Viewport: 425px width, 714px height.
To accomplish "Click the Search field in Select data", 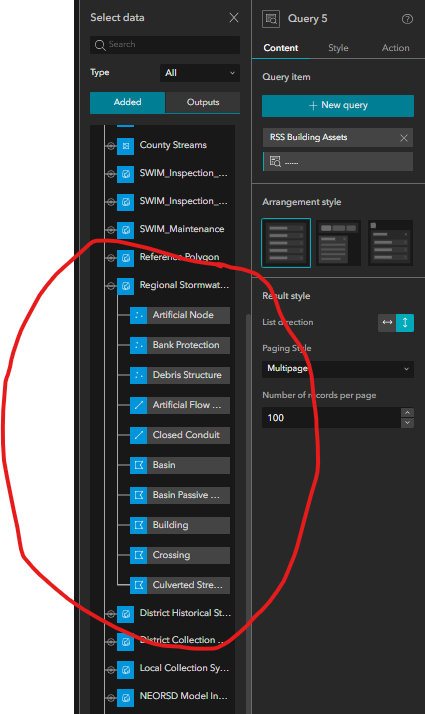I will (165, 45).
